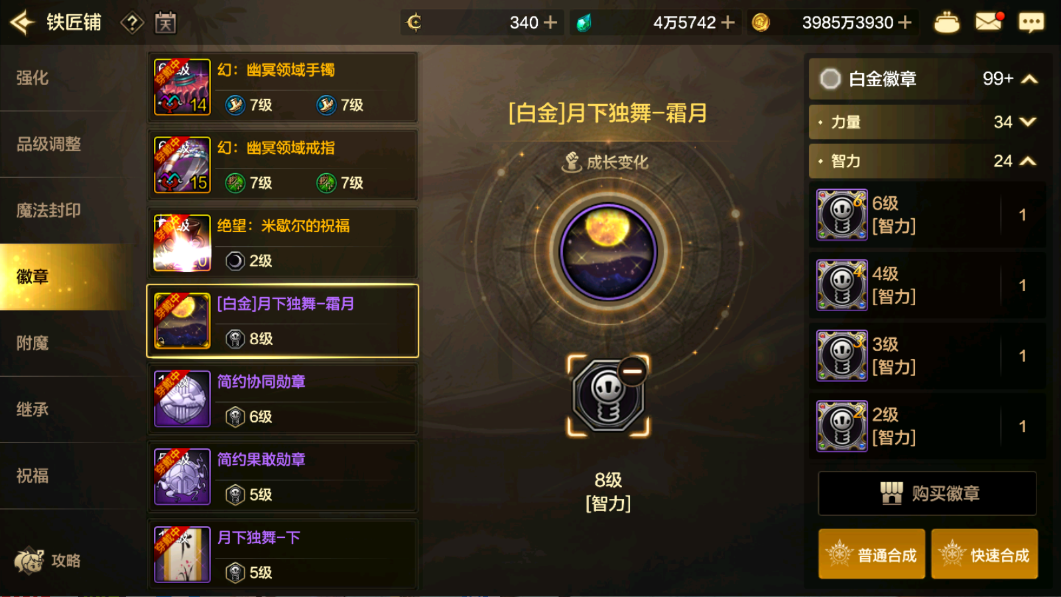Open the mail envelope icon
1061x597 pixels.
pyautogui.click(x=989, y=22)
